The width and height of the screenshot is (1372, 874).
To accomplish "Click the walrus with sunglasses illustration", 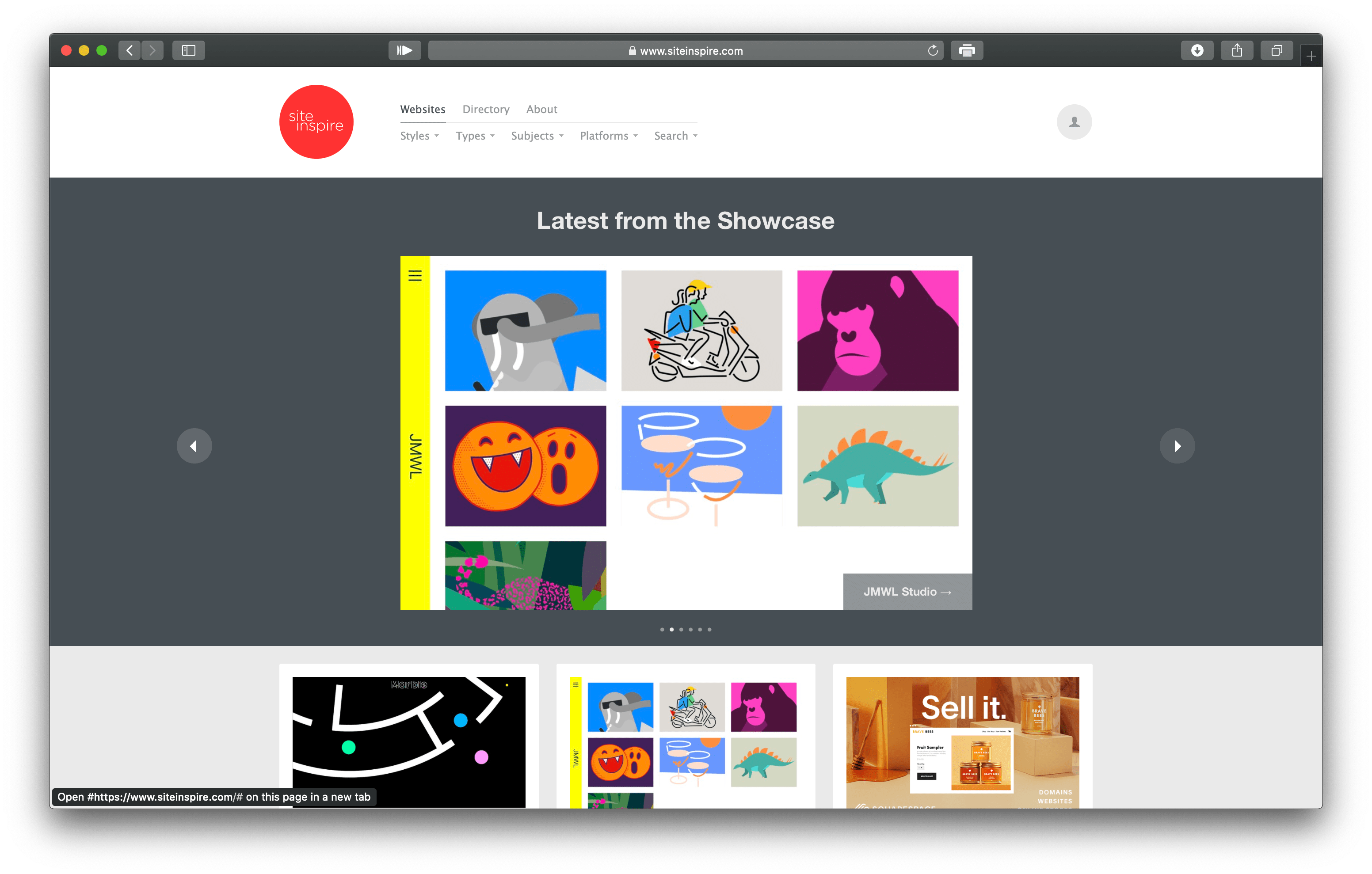I will tap(525, 331).
